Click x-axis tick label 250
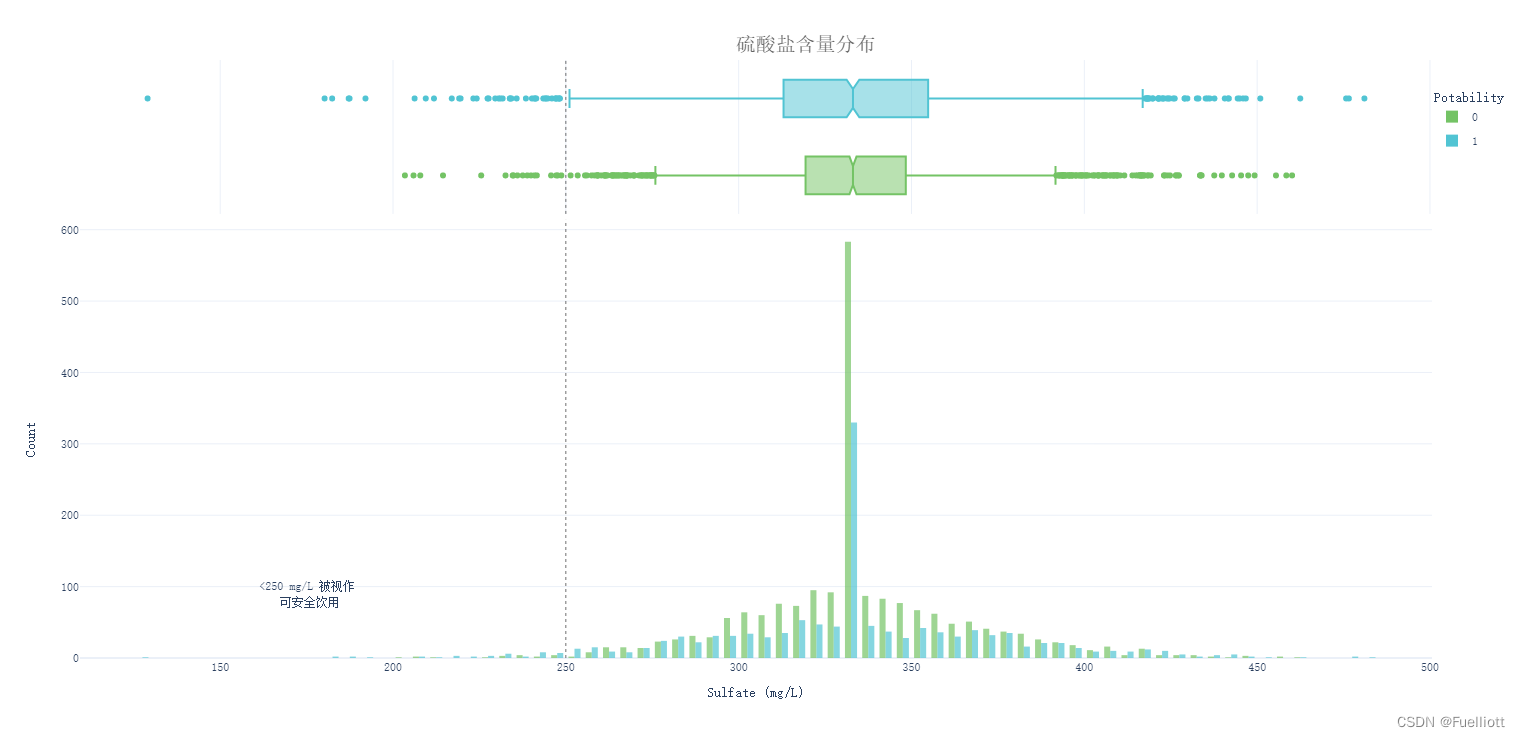The image size is (1520, 737). (566, 667)
